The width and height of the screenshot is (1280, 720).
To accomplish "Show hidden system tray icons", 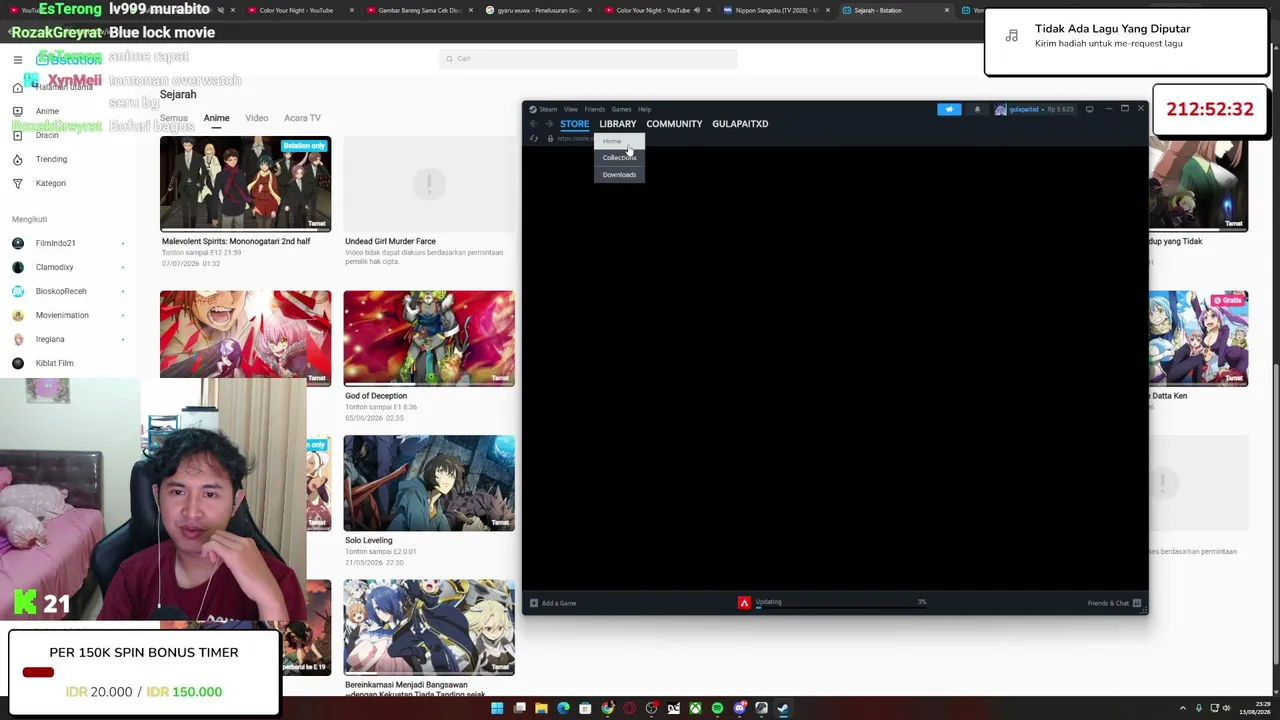I will [1183, 708].
